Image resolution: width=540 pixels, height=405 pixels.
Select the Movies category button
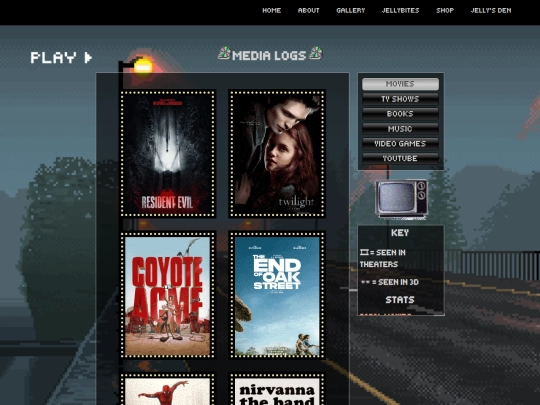point(400,84)
